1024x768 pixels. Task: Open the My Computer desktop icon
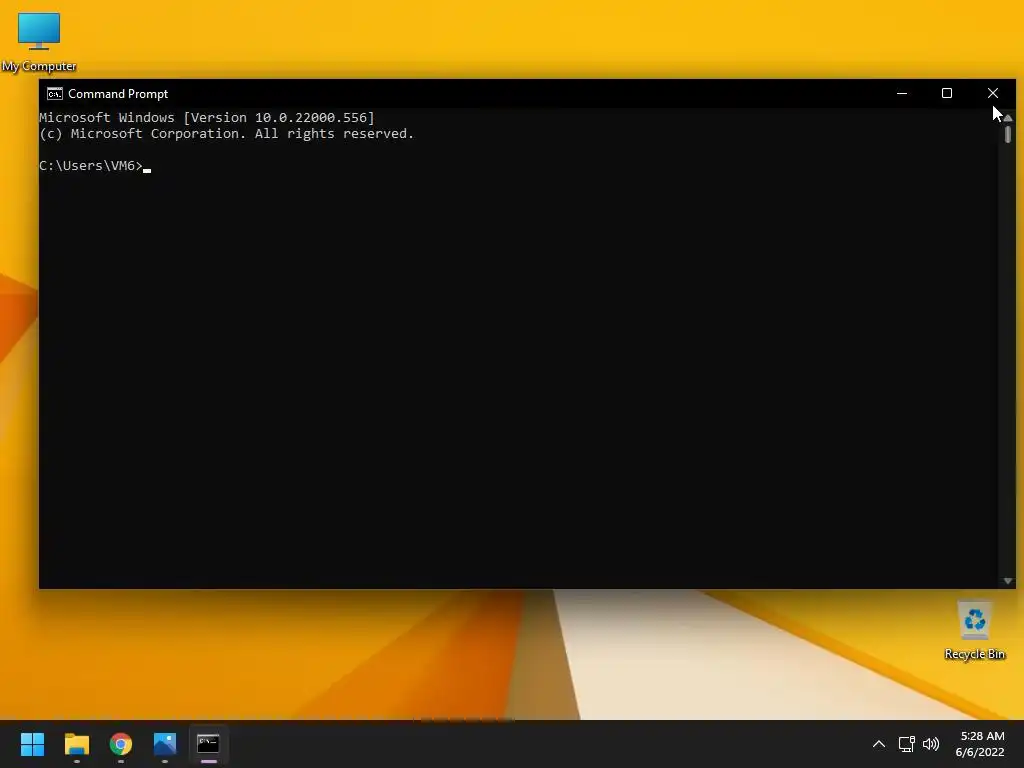tap(39, 42)
